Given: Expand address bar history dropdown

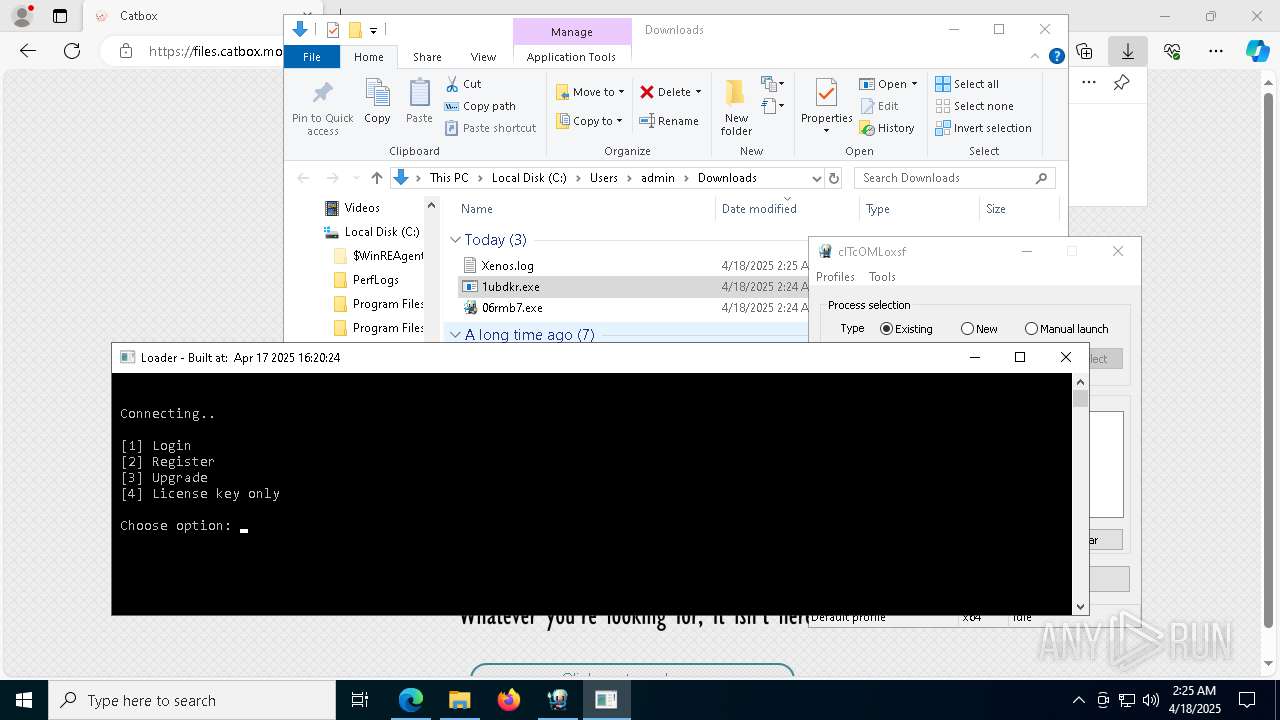Looking at the screenshot, I should 816,178.
